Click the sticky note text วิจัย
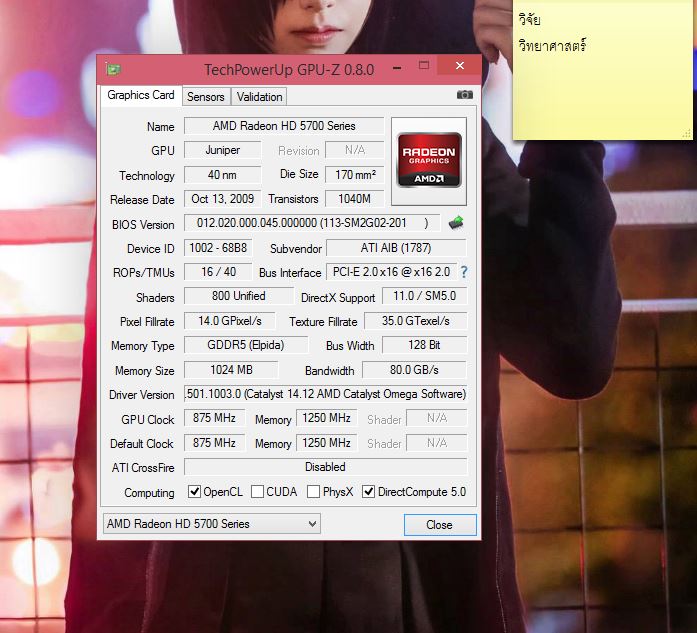This screenshot has width=697, height=633. pos(529,19)
